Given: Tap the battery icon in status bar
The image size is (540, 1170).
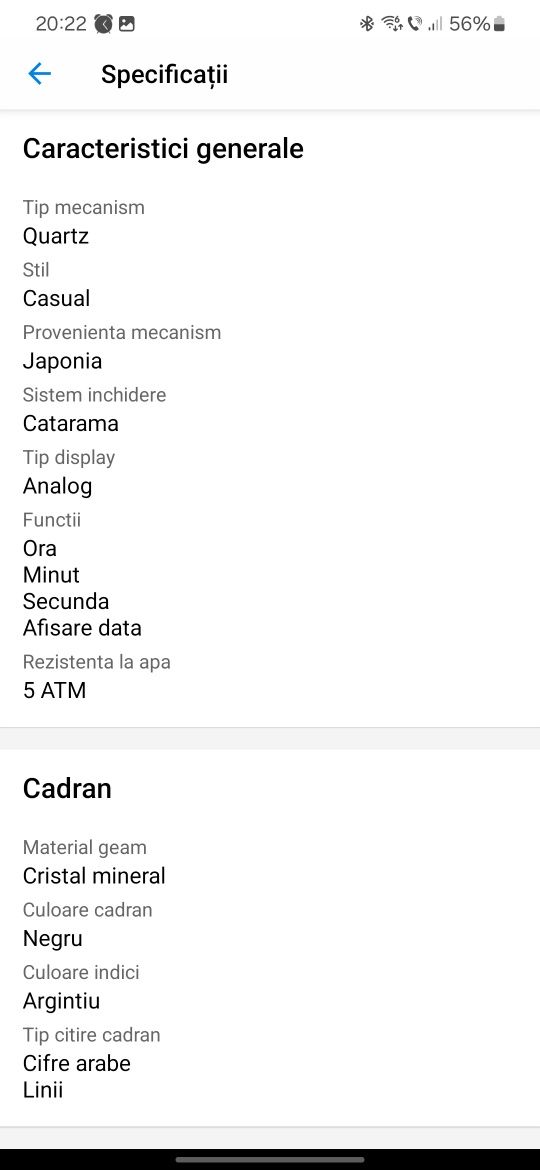Looking at the screenshot, I should click(x=499, y=25).
